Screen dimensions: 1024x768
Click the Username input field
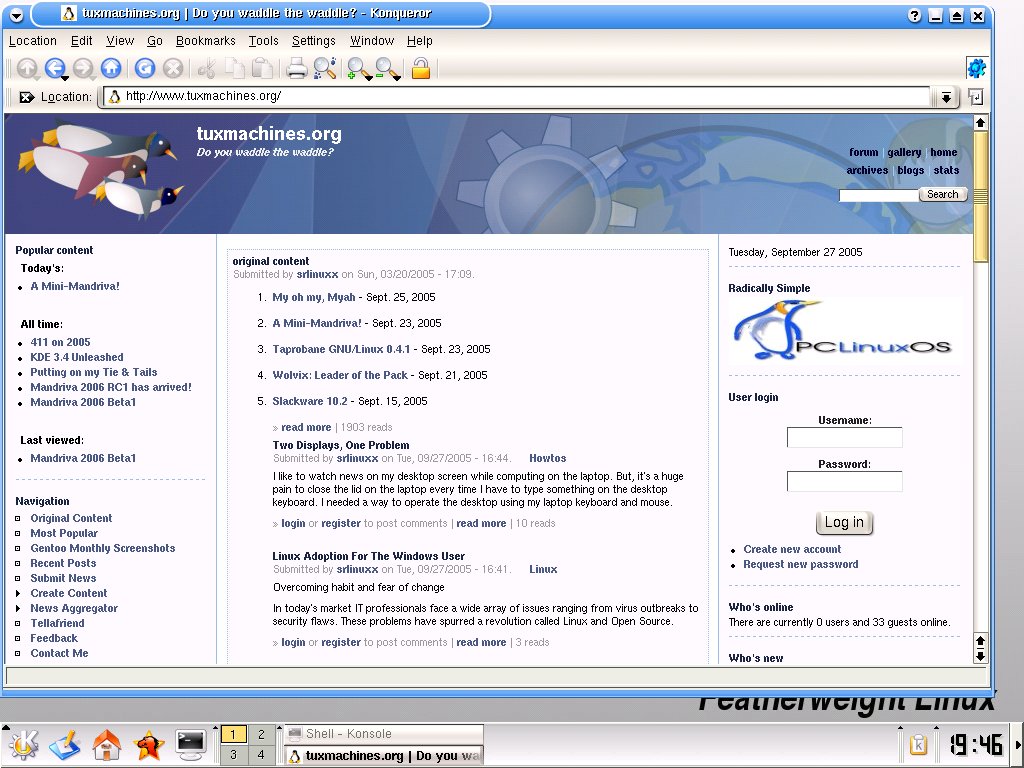[x=844, y=438]
